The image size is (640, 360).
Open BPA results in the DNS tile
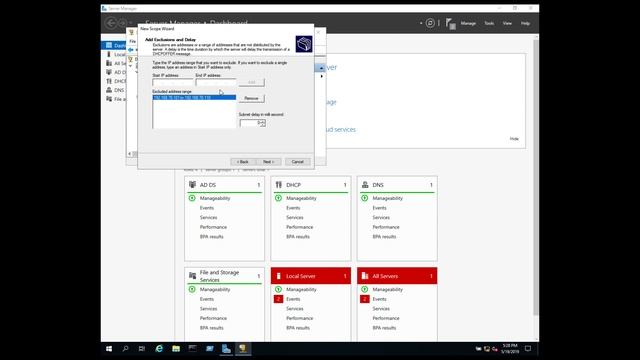pos(384,237)
